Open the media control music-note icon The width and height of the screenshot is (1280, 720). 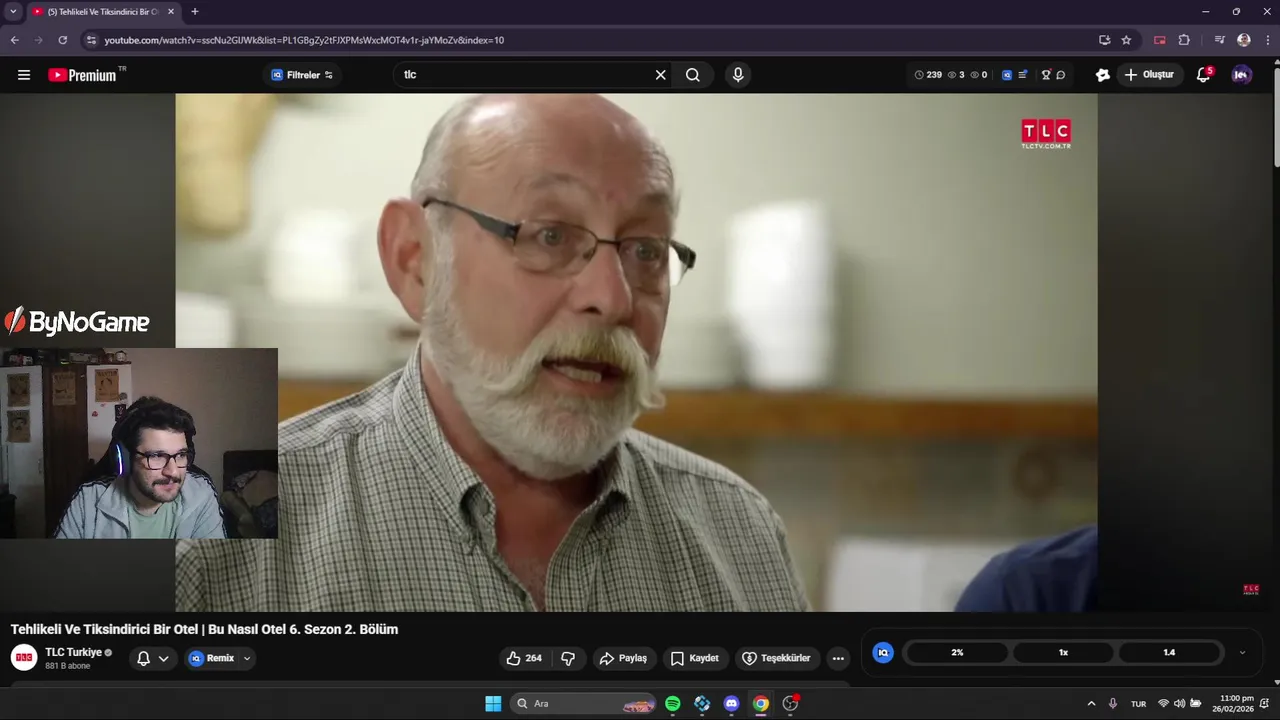1219,40
